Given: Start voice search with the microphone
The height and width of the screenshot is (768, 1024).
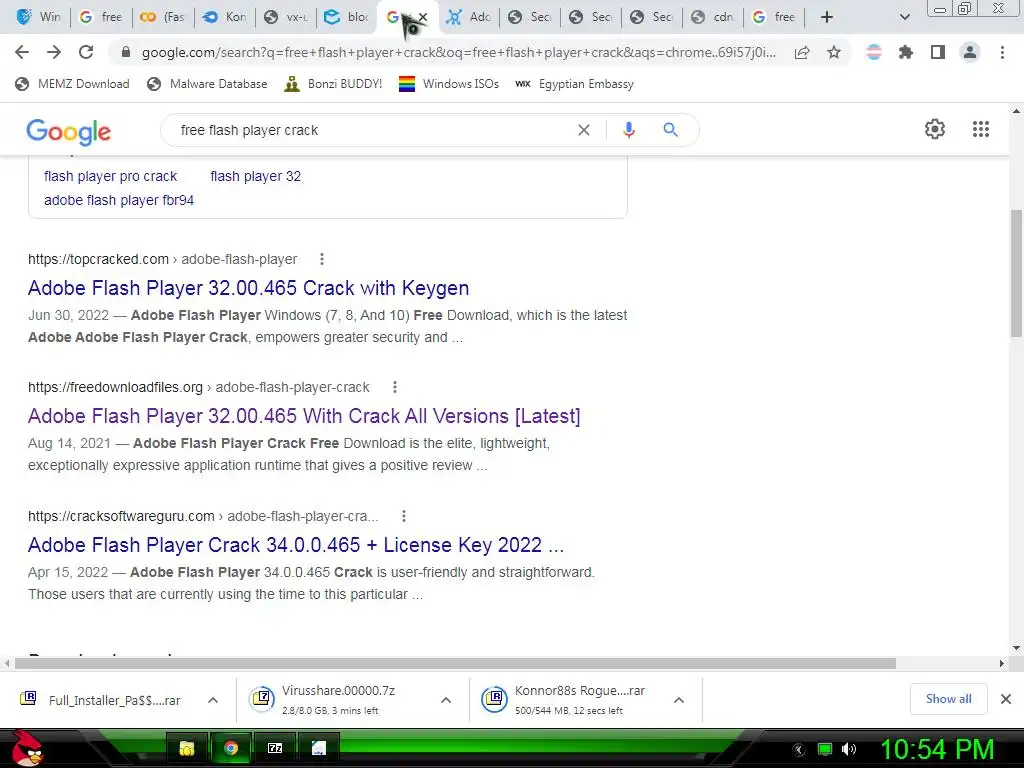Looking at the screenshot, I should point(629,130).
